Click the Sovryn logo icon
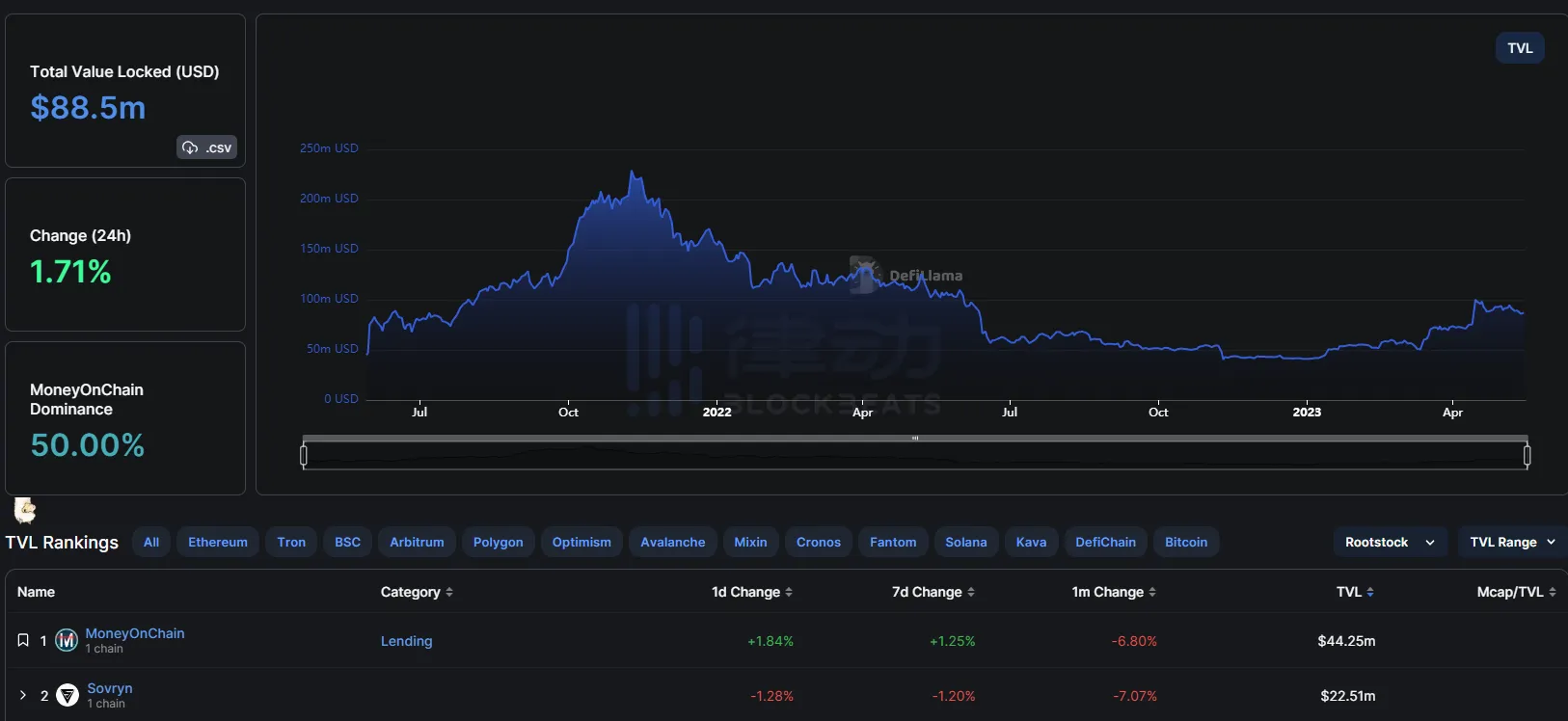The height and width of the screenshot is (721, 1568). [68, 695]
